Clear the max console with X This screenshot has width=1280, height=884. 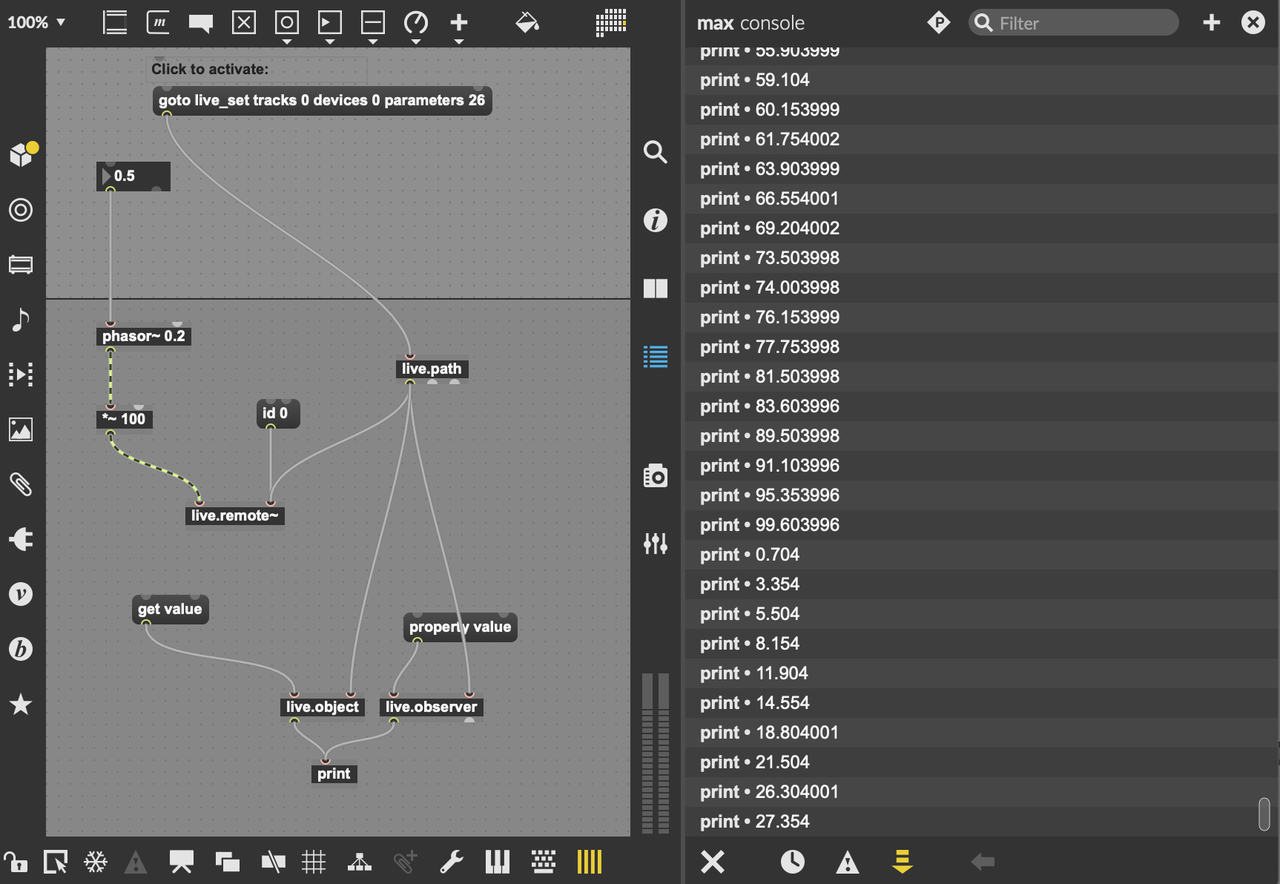(x=712, y=861)
